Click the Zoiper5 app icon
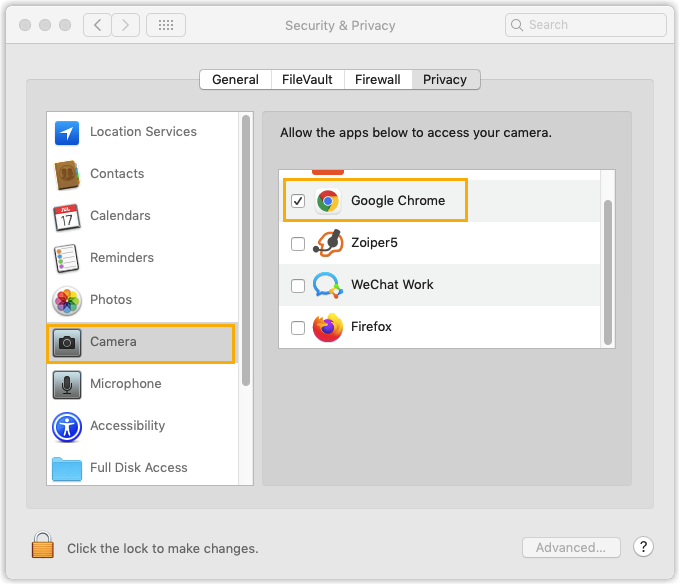Viewport: 680px width, 585px height. (328, 243)
